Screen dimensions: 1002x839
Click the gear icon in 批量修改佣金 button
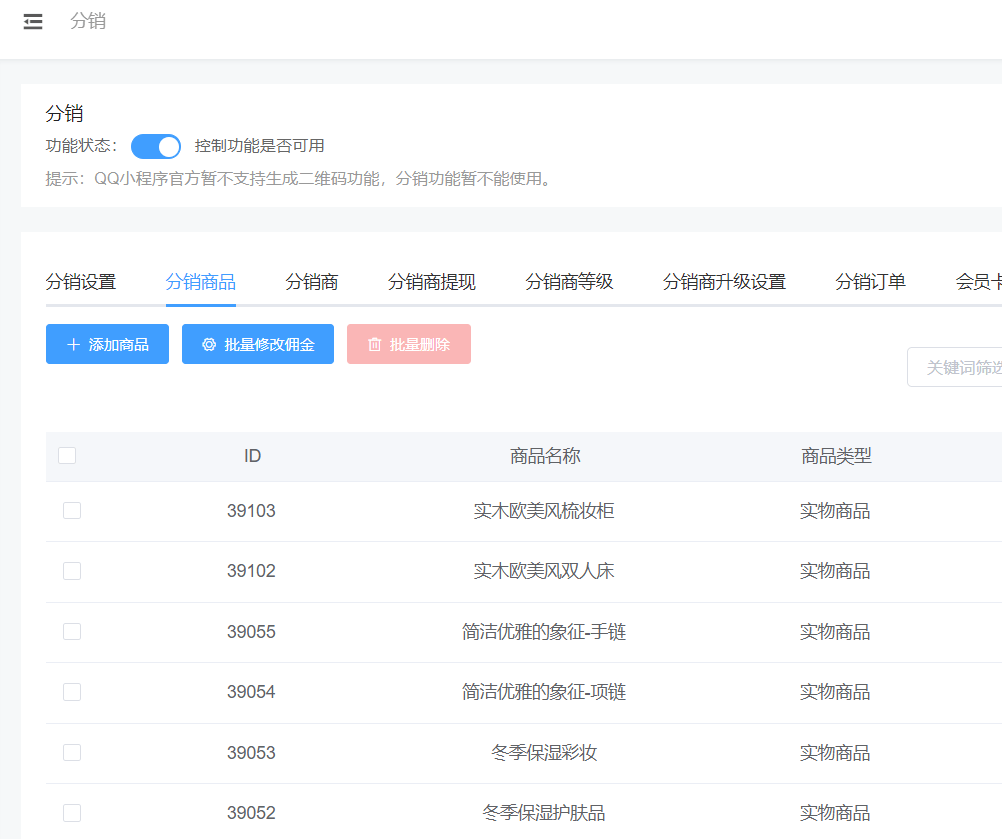click(x=209, y=344)
